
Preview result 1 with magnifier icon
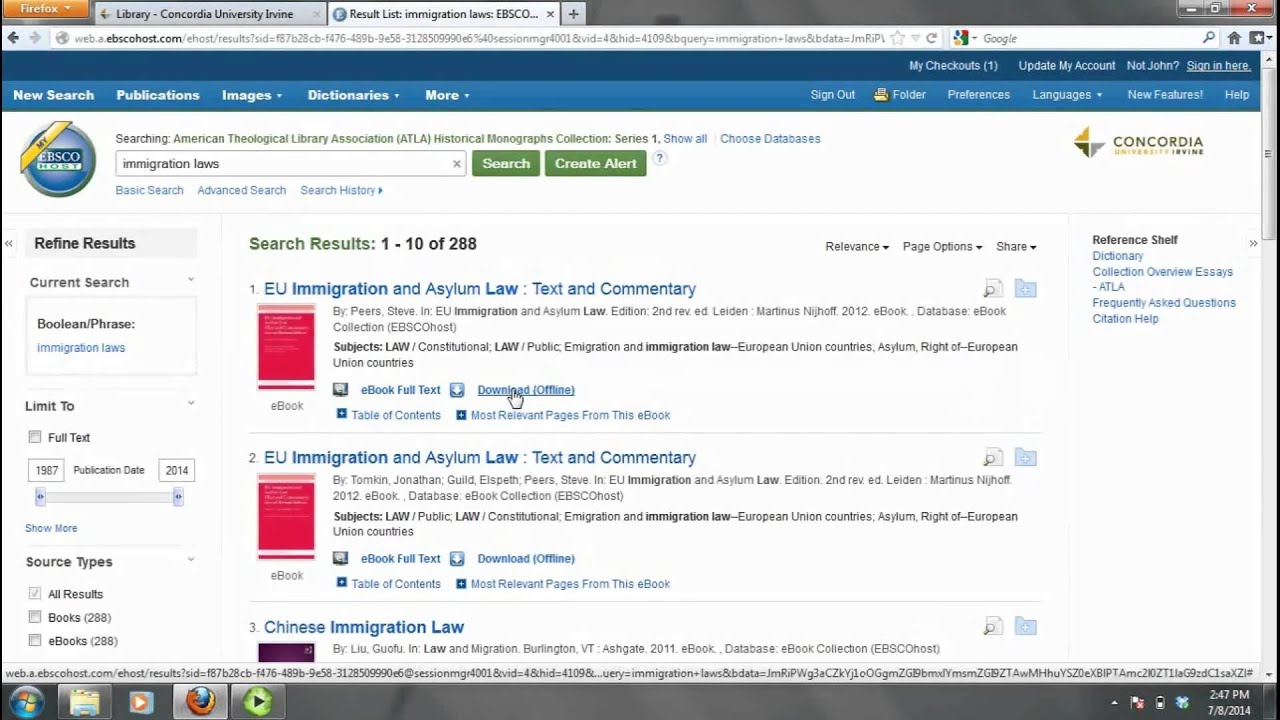[x=992, y=289]
